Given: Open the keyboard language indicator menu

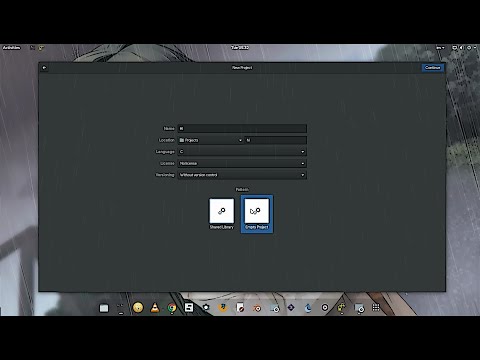Looking at the screenshot, I should point(440,48).
